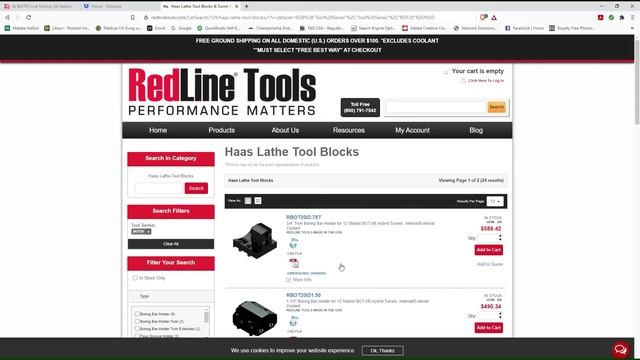
Task: Adjust quantity stepper for the $490.34 item
Action: pyautogui.click(x=500, y=316)
